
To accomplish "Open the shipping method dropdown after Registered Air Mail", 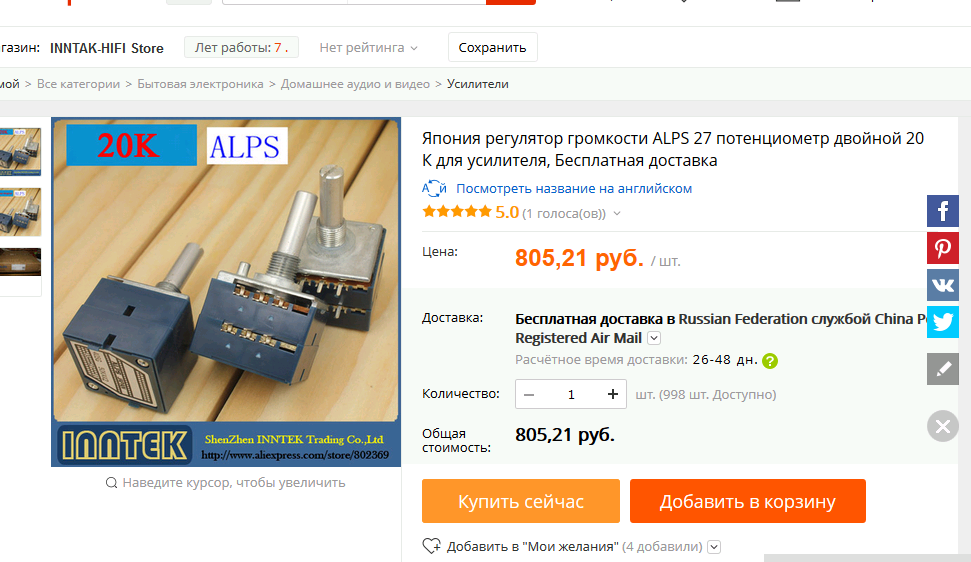I will pyautogui.click(x=654, y=338).
